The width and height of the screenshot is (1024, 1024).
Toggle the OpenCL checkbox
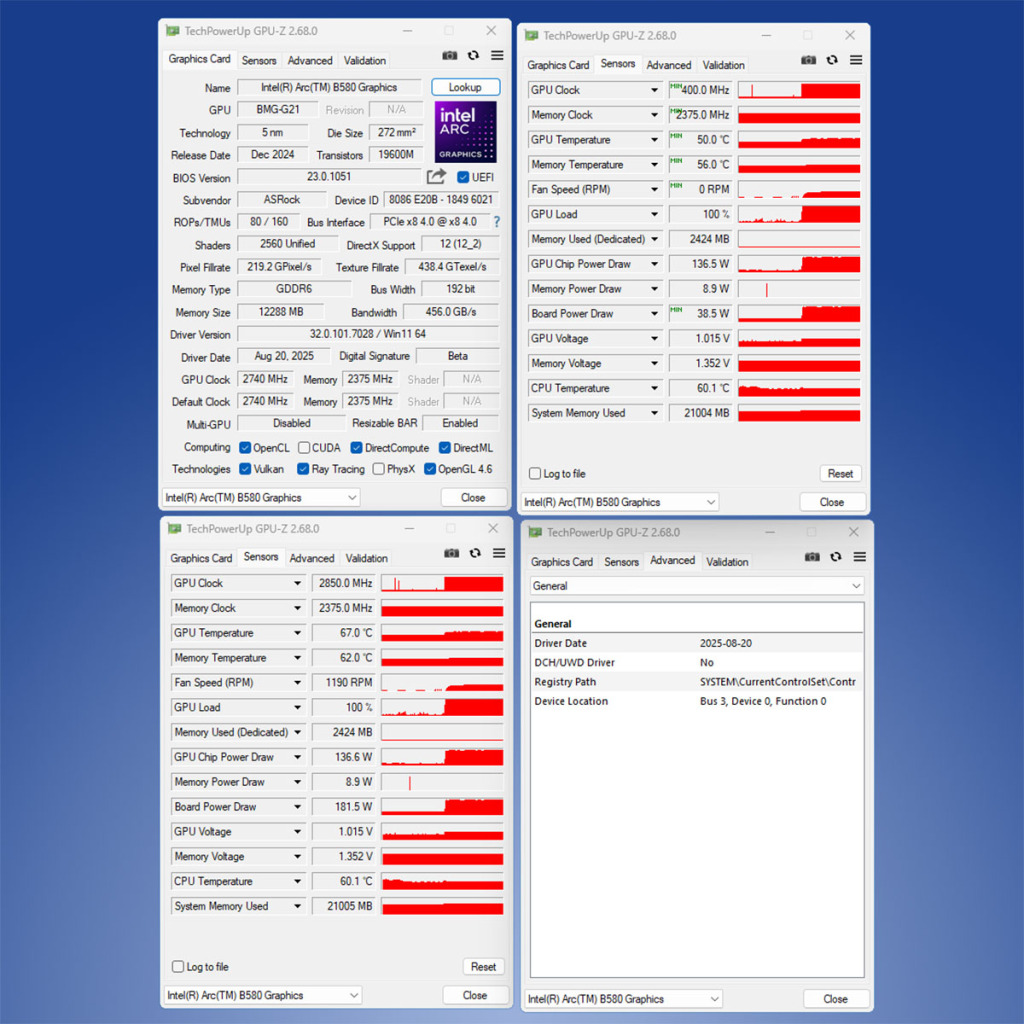[245, 448]
